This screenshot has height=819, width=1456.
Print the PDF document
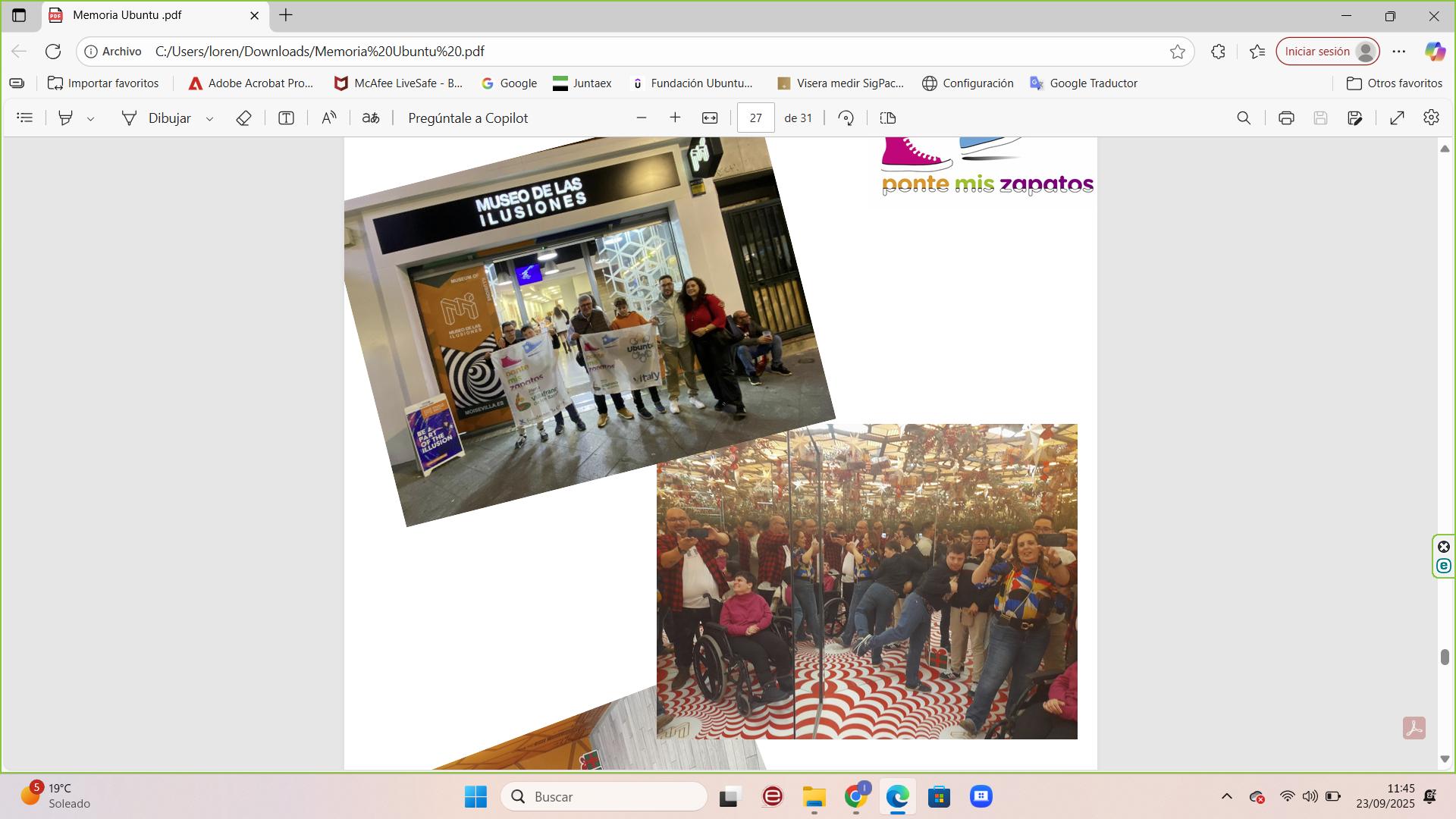pos(1286,118)
